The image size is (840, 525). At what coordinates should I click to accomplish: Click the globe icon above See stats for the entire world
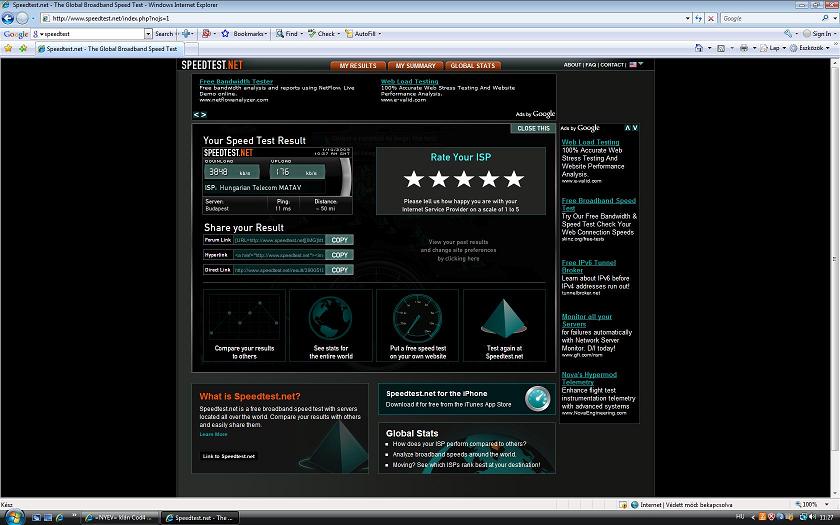331,318
